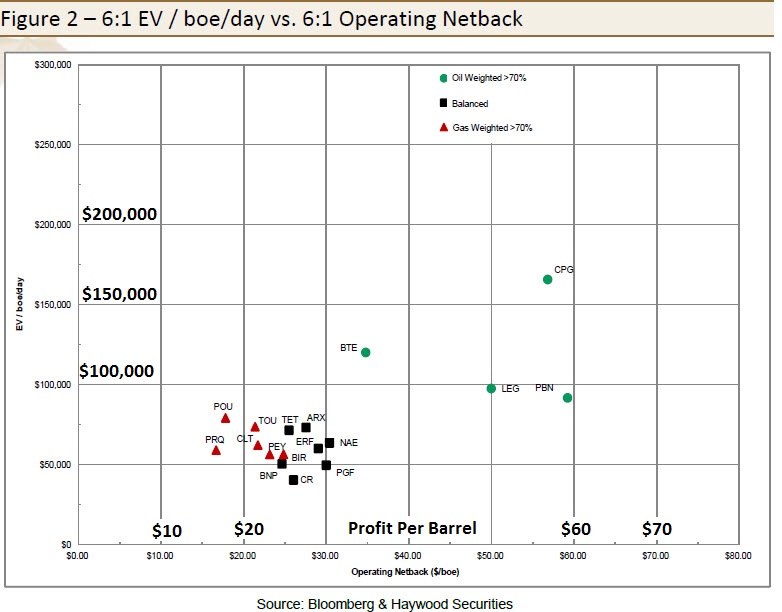
Task: Select the LEG green circle marker
Action: tap(491, 389)
